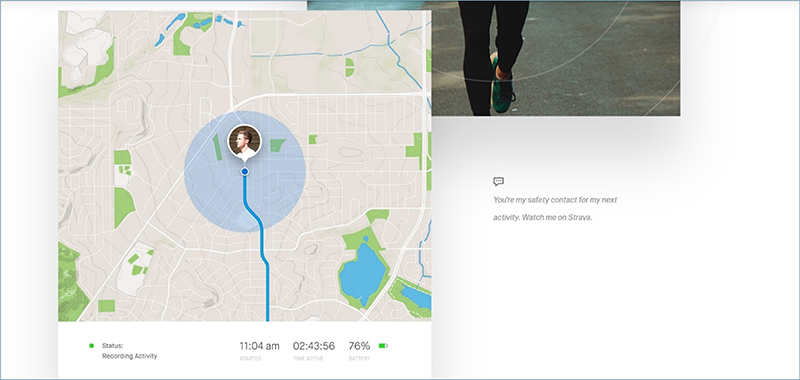The image size is (800, 380).
Task: Click the speech bubble message icon
Action: click(498, 181)
